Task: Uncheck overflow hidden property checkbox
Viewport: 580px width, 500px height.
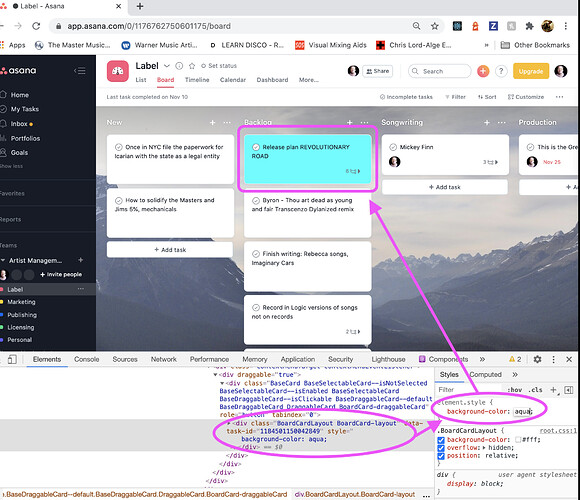Action: click(441, 448)
